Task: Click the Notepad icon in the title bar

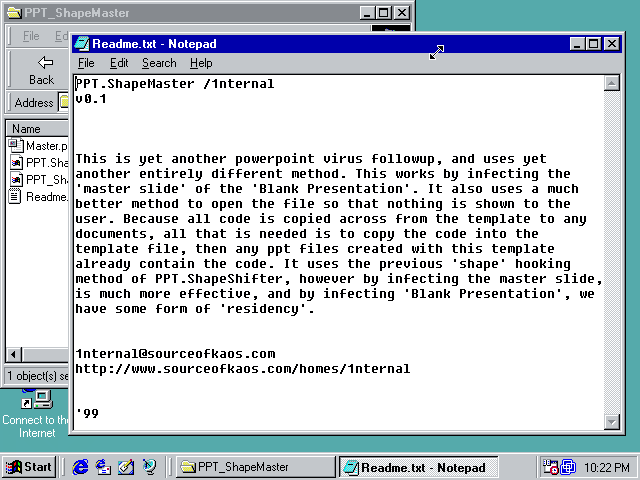Action: click(x=82, y=44)
